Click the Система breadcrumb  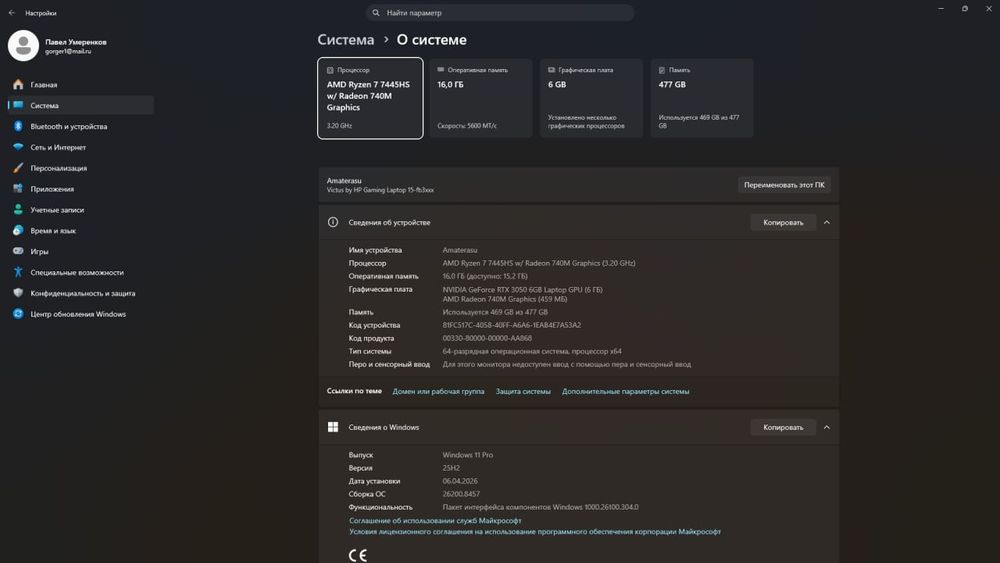coord(346,40)
